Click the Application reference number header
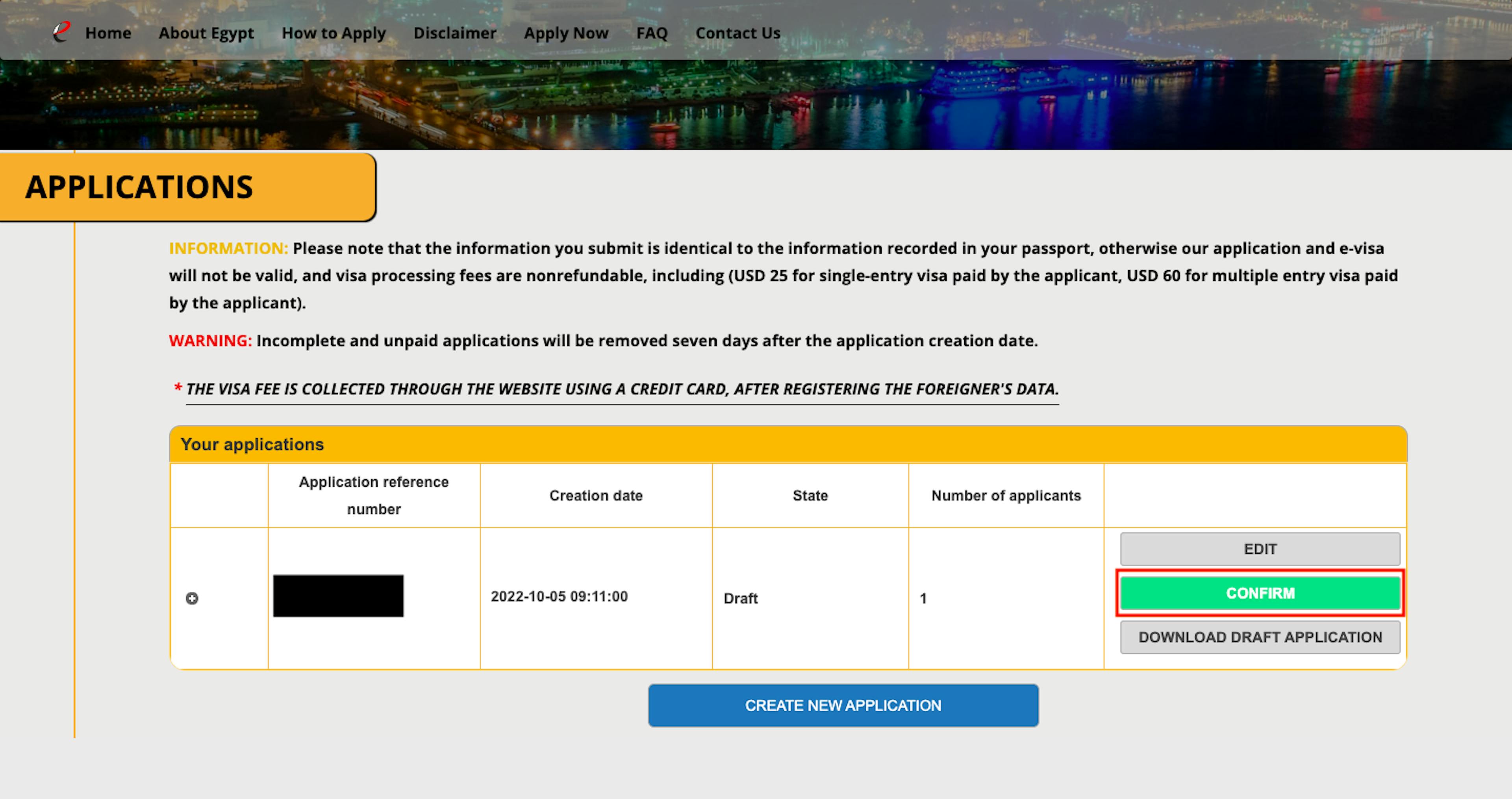The height and width of the screenshot is (799, 1512). (x=374, y=495)
